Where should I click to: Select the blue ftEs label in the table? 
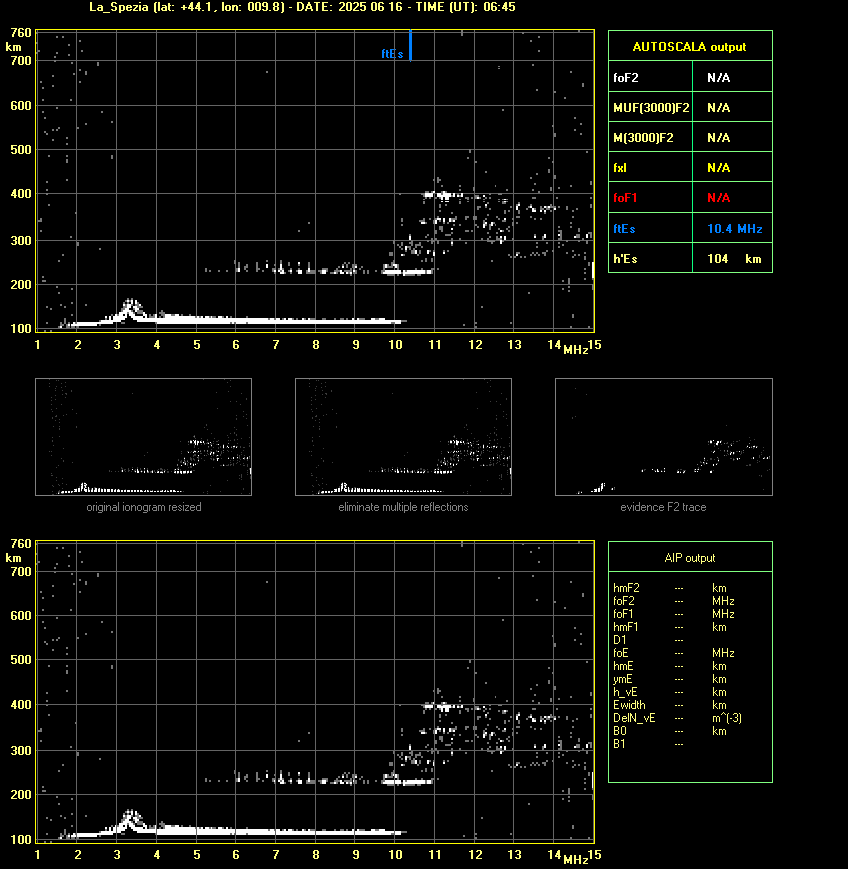624,228
